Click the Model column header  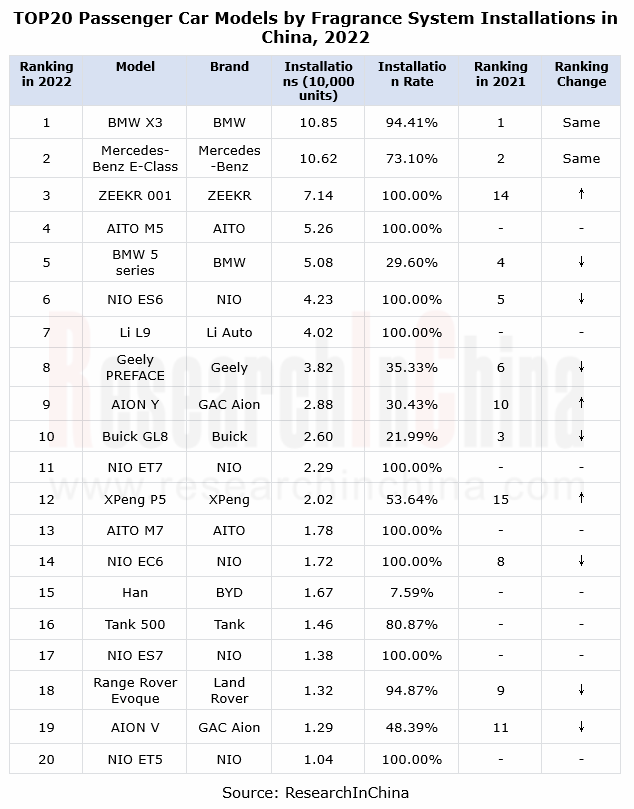(135, 67)
